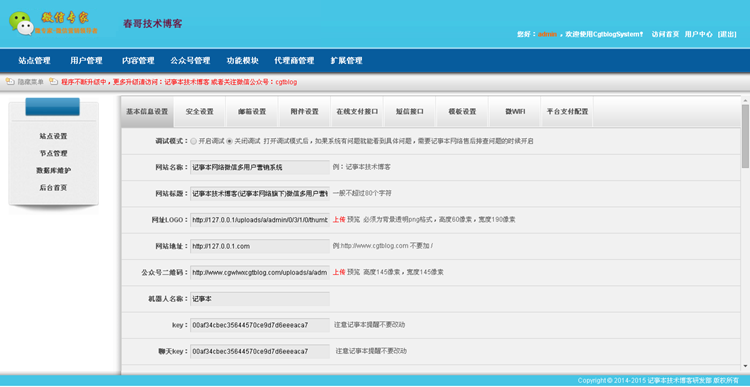
Task: Click the 例：记事本技术博客 hint text
Action: (x=362, y=167)
